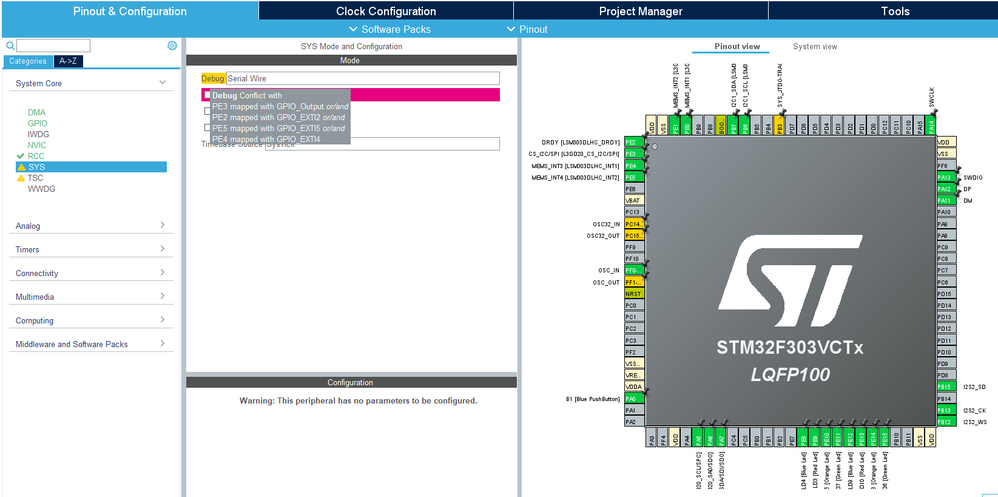
Task: Open the Project Manager tab
Action: pyautogui.click(x=640, y=11)
